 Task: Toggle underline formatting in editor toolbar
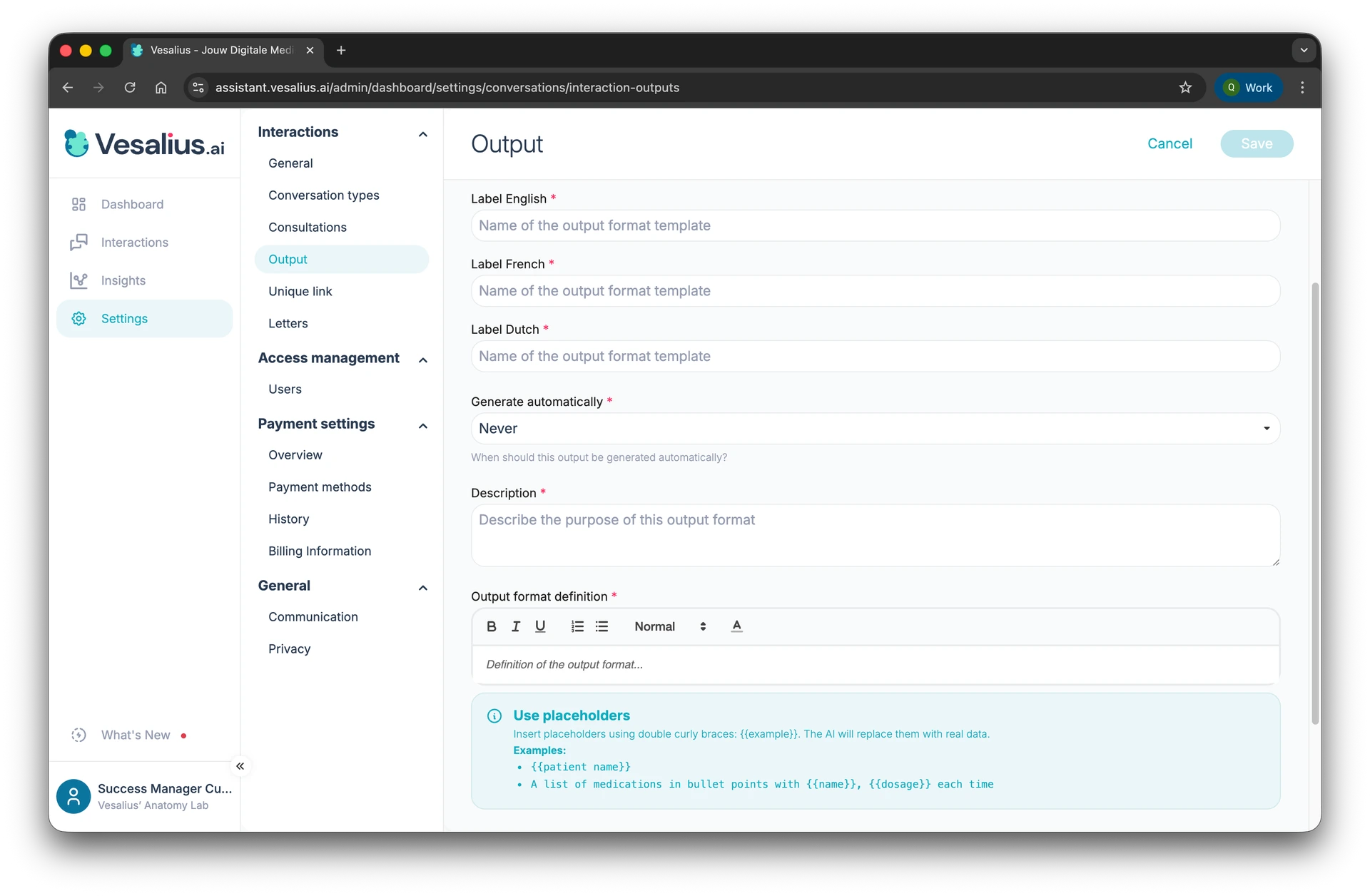pyautogui.click(x=540, y=626)
